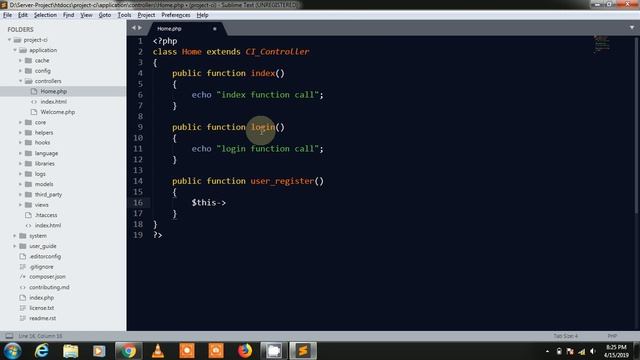Click the CI_Controller class name
Image resolution: width=640 pixels, height=360 pixels.
[277, 52]
